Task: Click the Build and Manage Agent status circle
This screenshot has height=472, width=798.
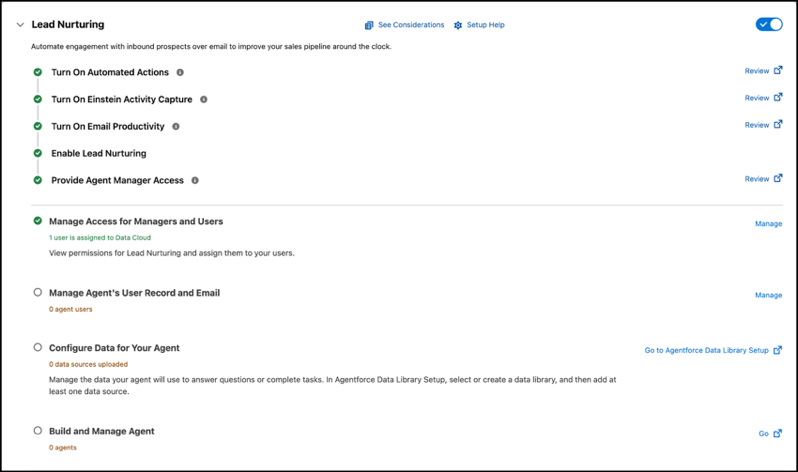Action: click(38, 431)
